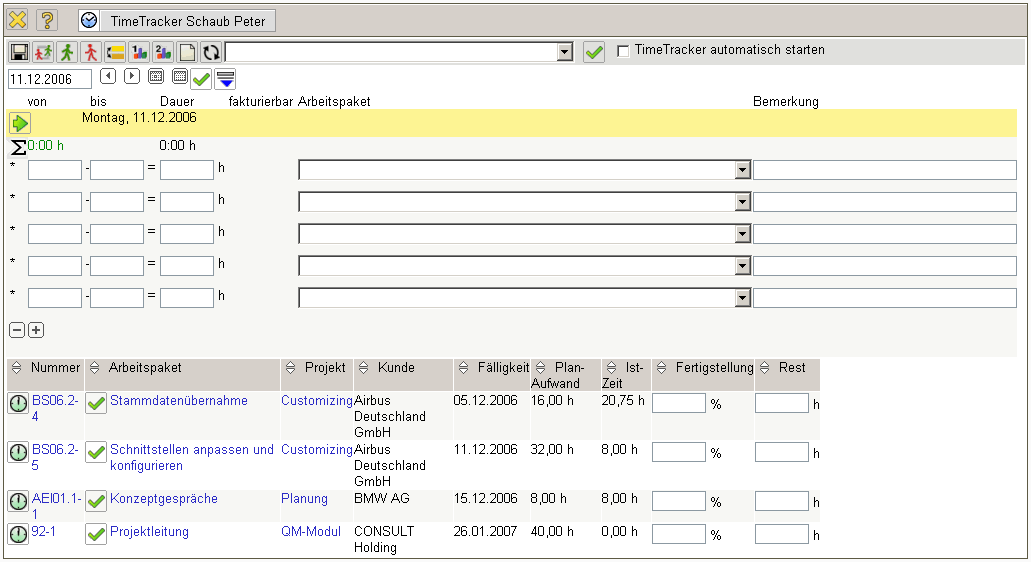Click clock icon beside Konzeptgespräche row
This screenshot has width=1031, height=562.
click(18, 501)
